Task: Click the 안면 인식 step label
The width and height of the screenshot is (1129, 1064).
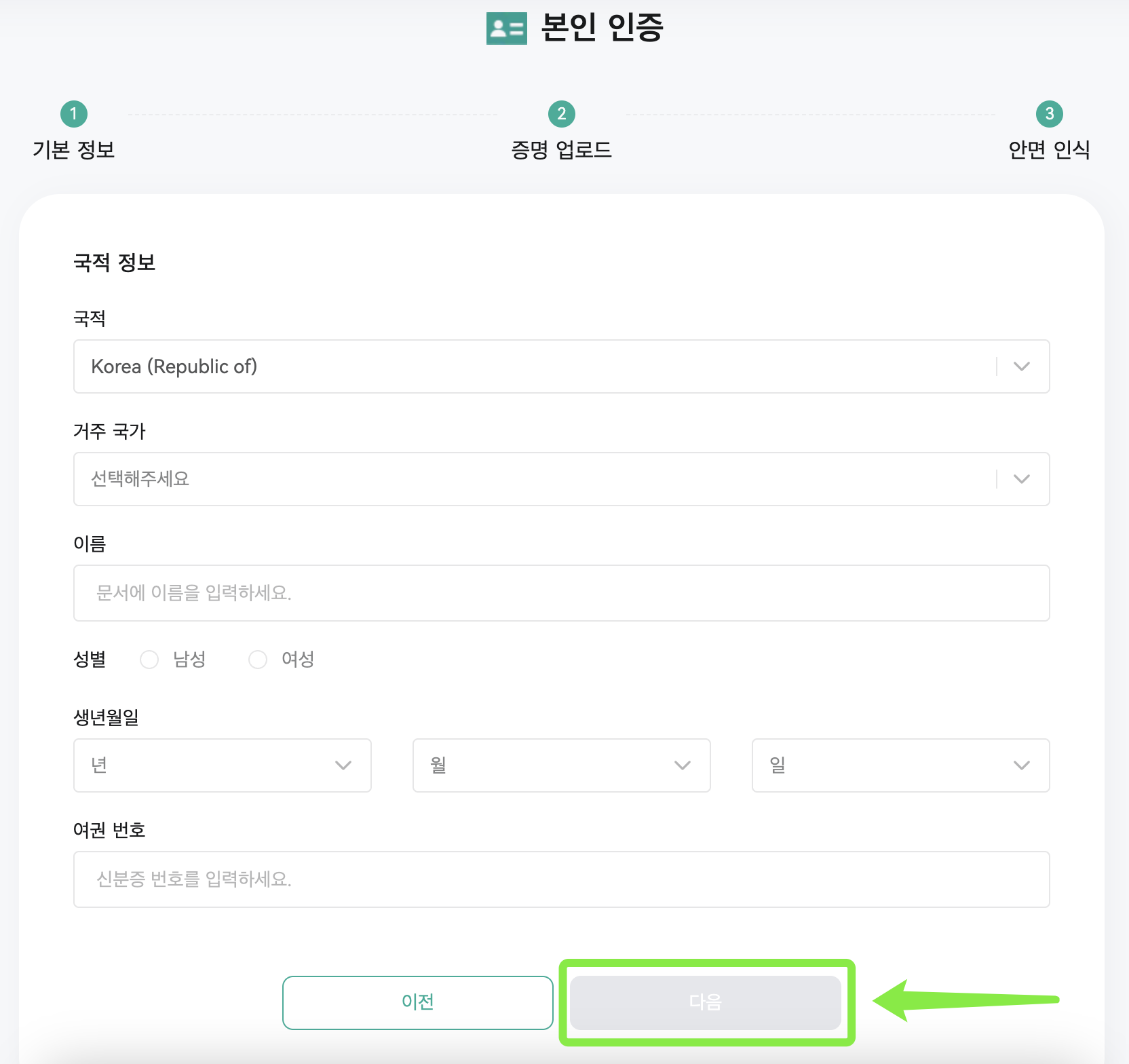Action: (x=1050, y=150)
